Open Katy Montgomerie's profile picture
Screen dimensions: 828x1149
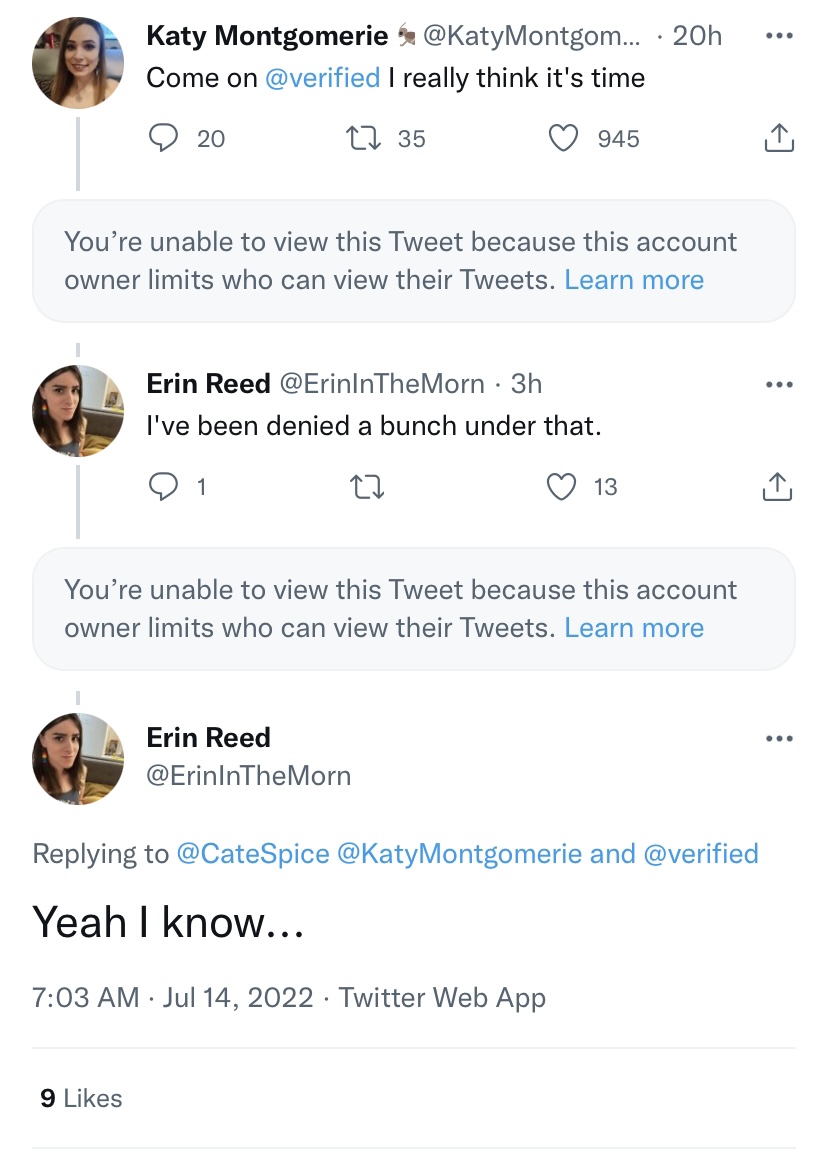pos(78,62)
